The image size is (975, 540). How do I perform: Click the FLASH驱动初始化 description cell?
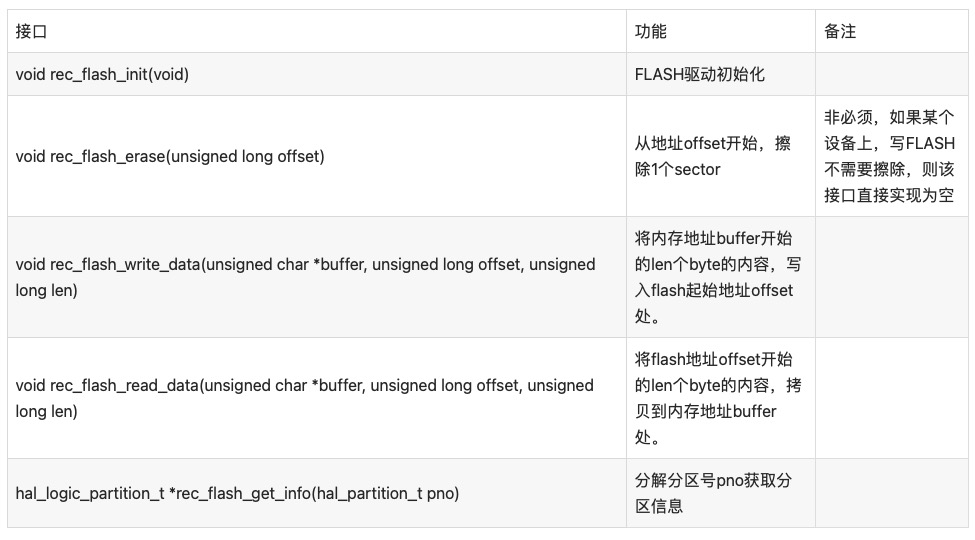[x=721, y=74]
